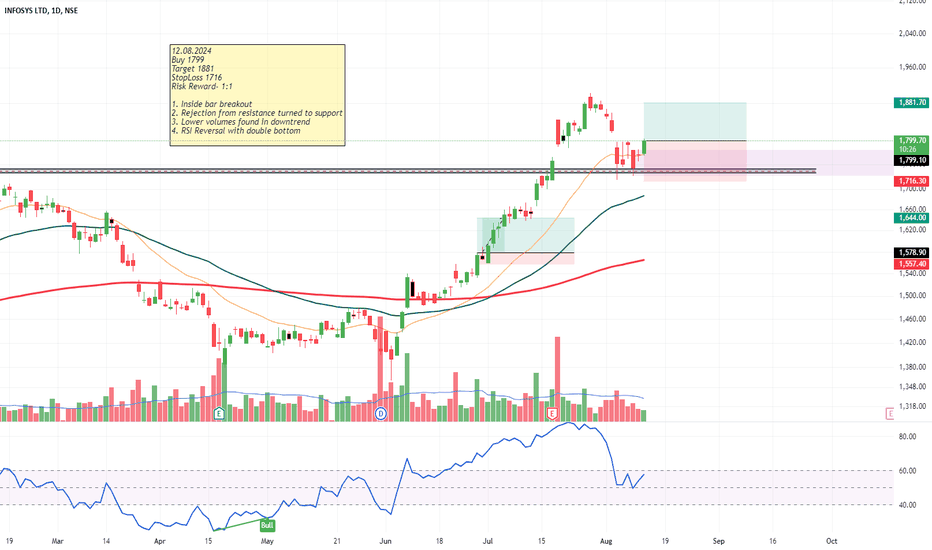Click the 'Target 1881' note line
932x550 pixels.
tap(193, 69)
